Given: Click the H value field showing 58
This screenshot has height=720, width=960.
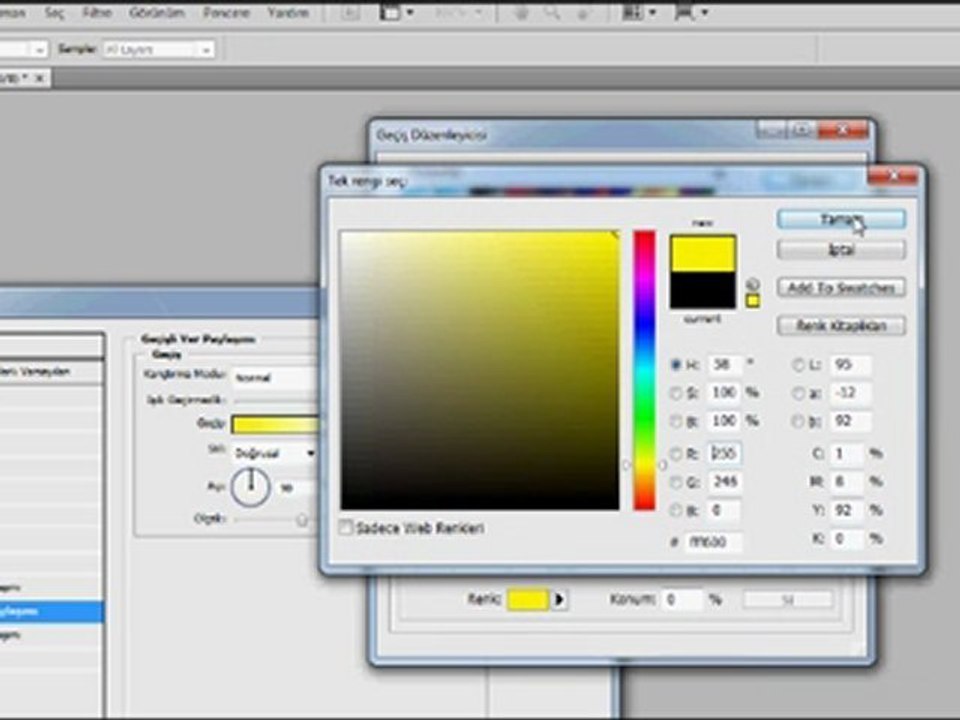Looking at the screenshot, I should coord(724,364).
